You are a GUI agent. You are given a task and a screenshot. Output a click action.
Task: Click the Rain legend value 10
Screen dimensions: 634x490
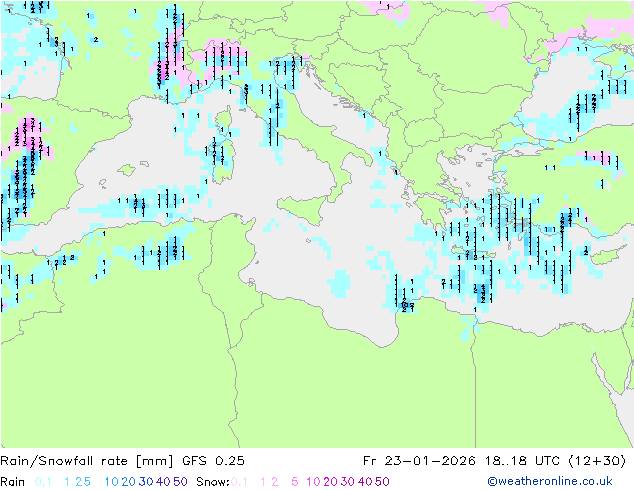[111, 482]
